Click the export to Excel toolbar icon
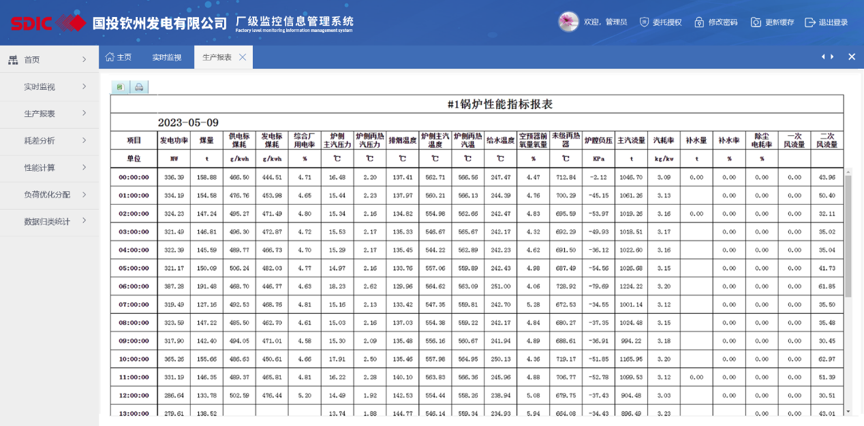864x426 pixels. tap(121, 87)
